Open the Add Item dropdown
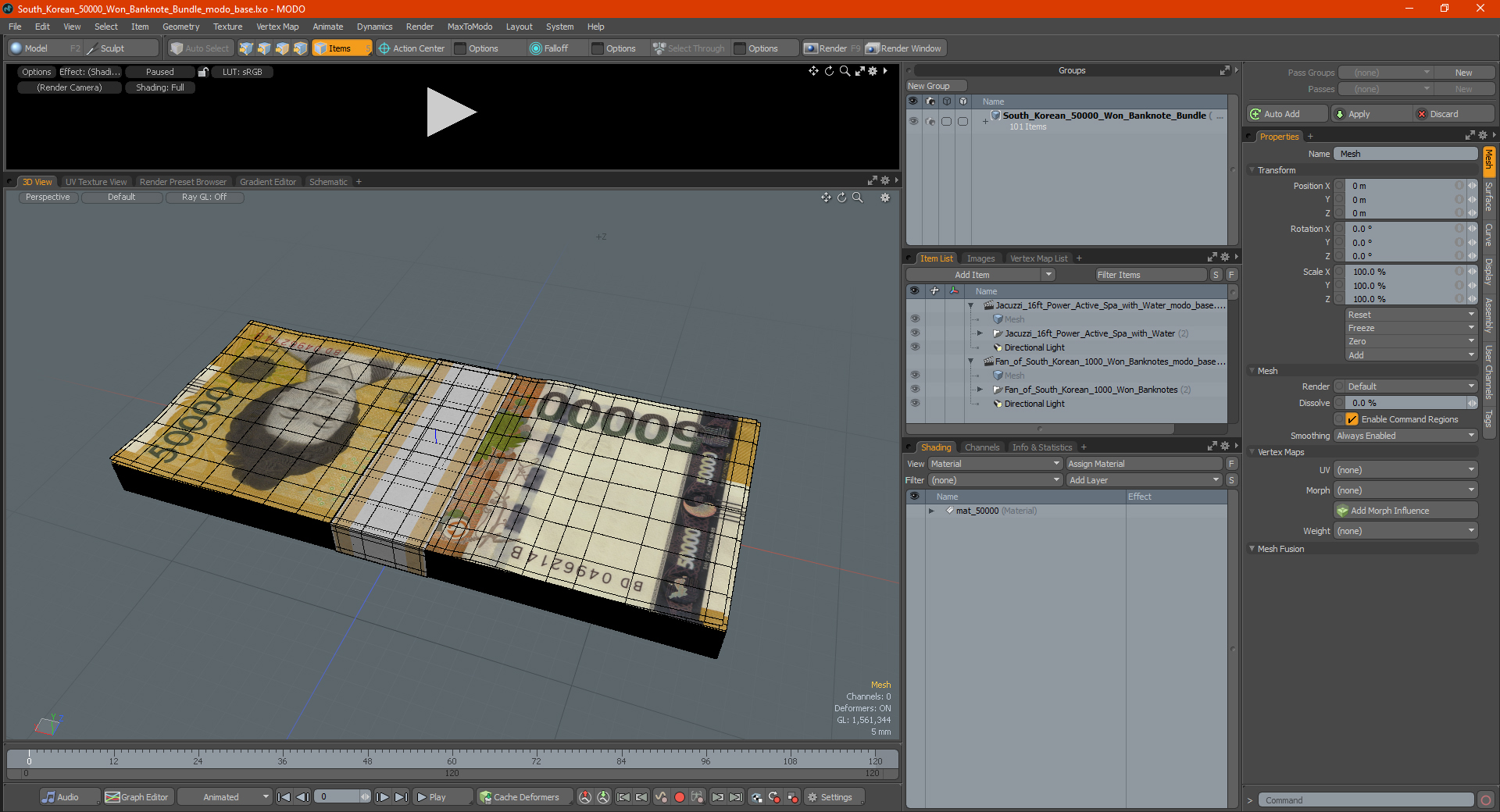Image resolution: width=1500 pixels, height=812 pixels. [1048, 275]
